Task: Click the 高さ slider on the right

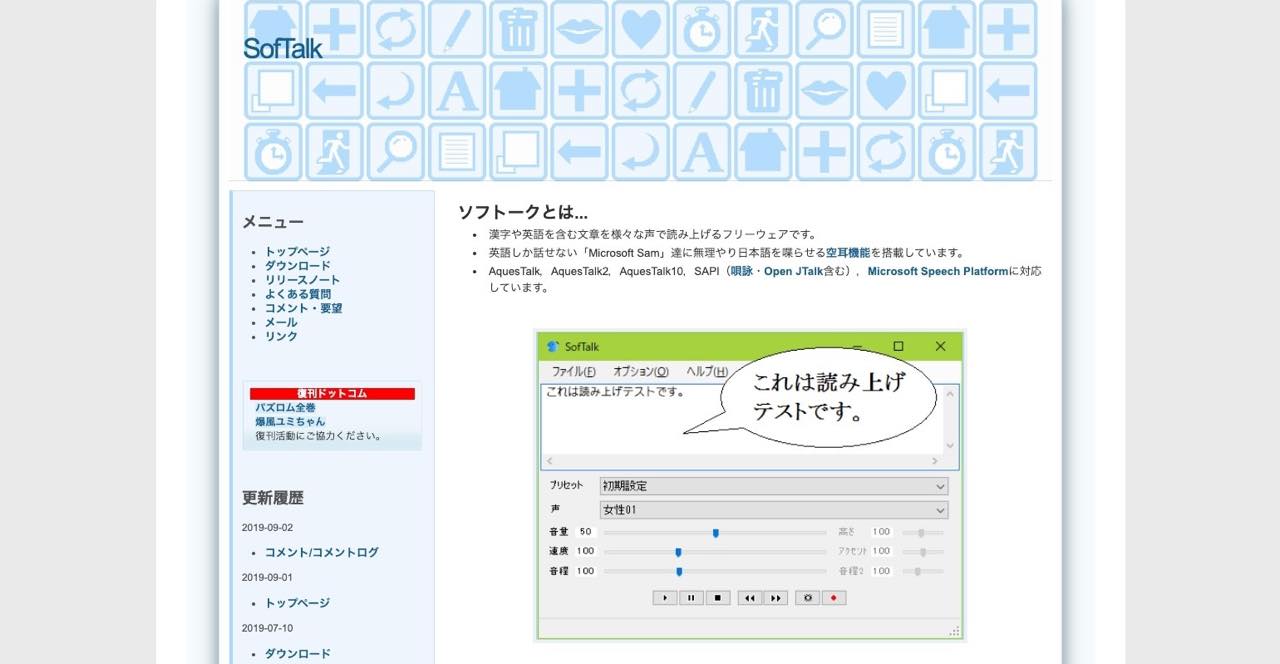Action: 923,533
